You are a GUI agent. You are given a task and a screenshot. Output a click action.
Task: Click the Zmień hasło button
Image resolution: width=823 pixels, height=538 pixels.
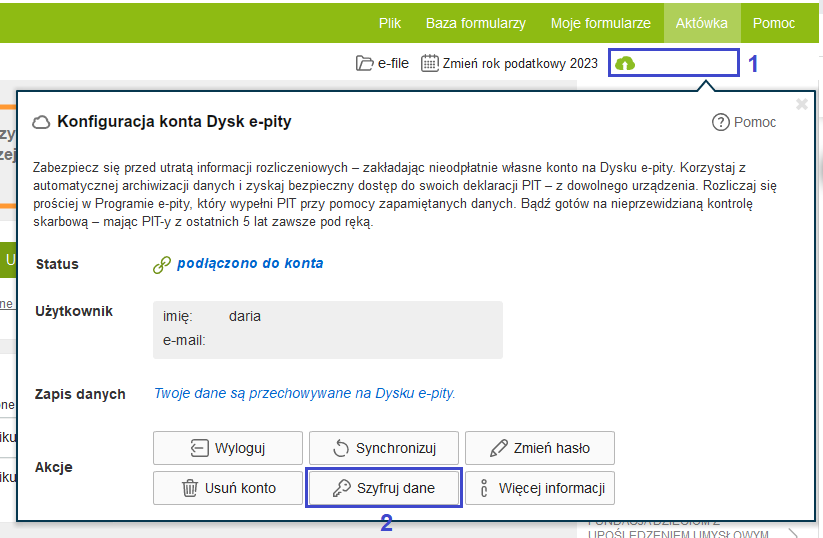540,448
